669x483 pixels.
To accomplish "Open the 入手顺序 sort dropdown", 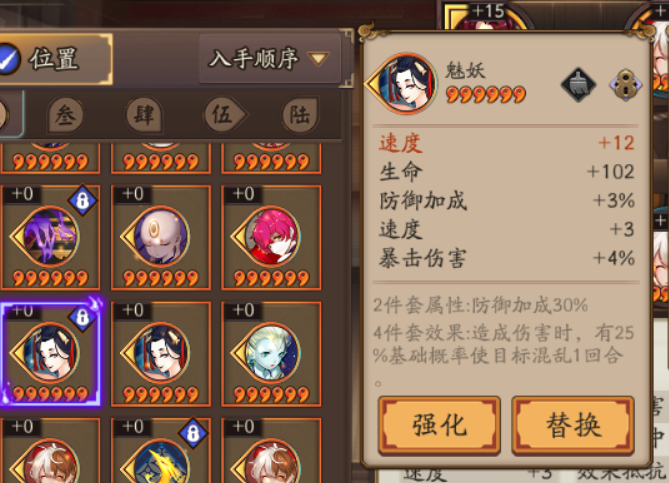I will tap(270, 58).
